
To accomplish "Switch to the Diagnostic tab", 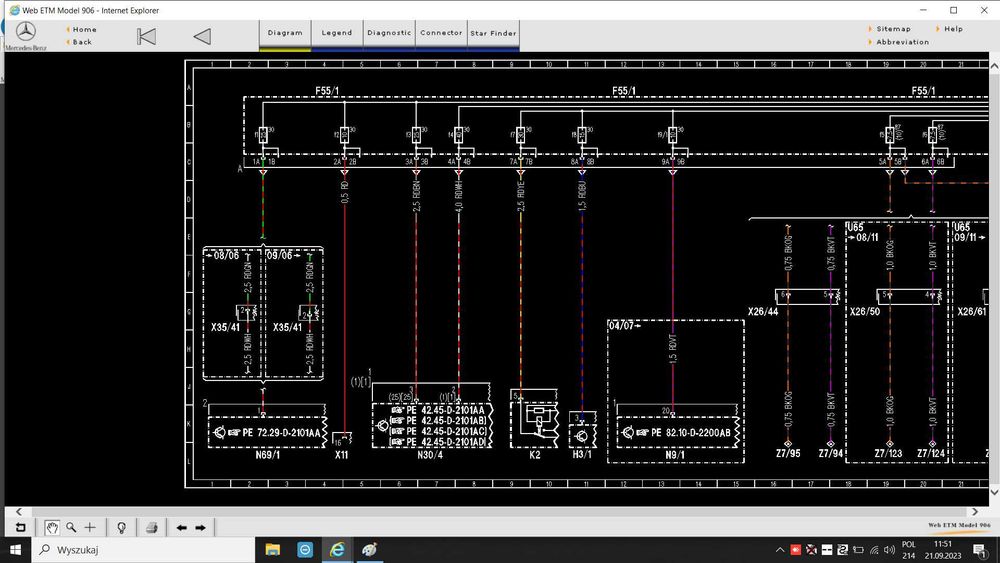I will click(389, 33).
